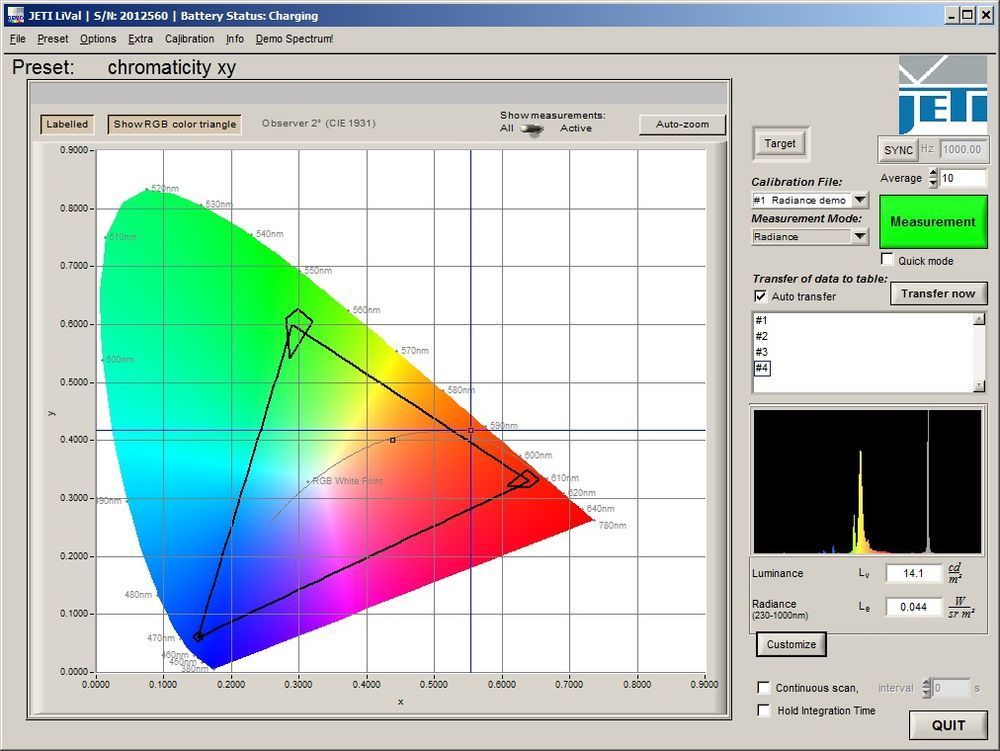Click the Auto-zoom button

click(x=682, y=125)
